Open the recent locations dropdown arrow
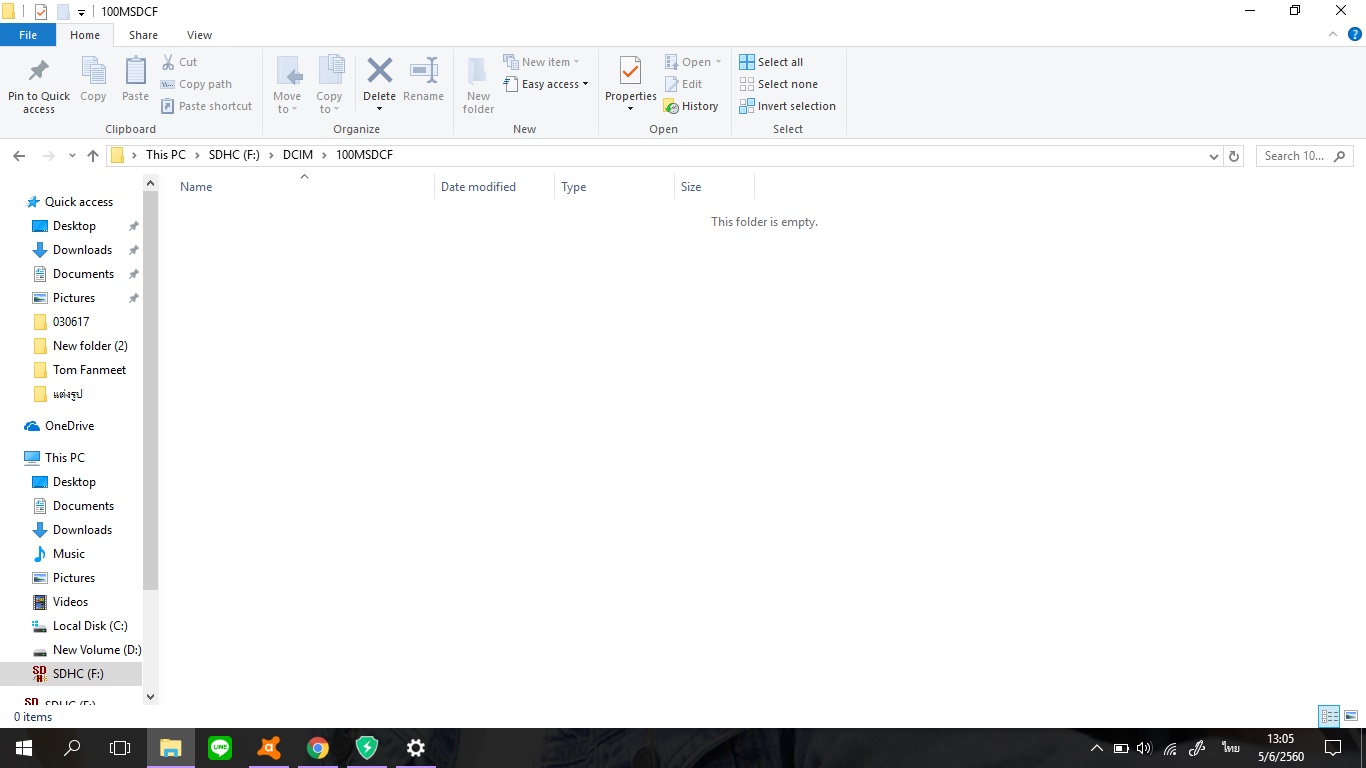This screenshot has width=1366, height=768. (x=72, y=156)
